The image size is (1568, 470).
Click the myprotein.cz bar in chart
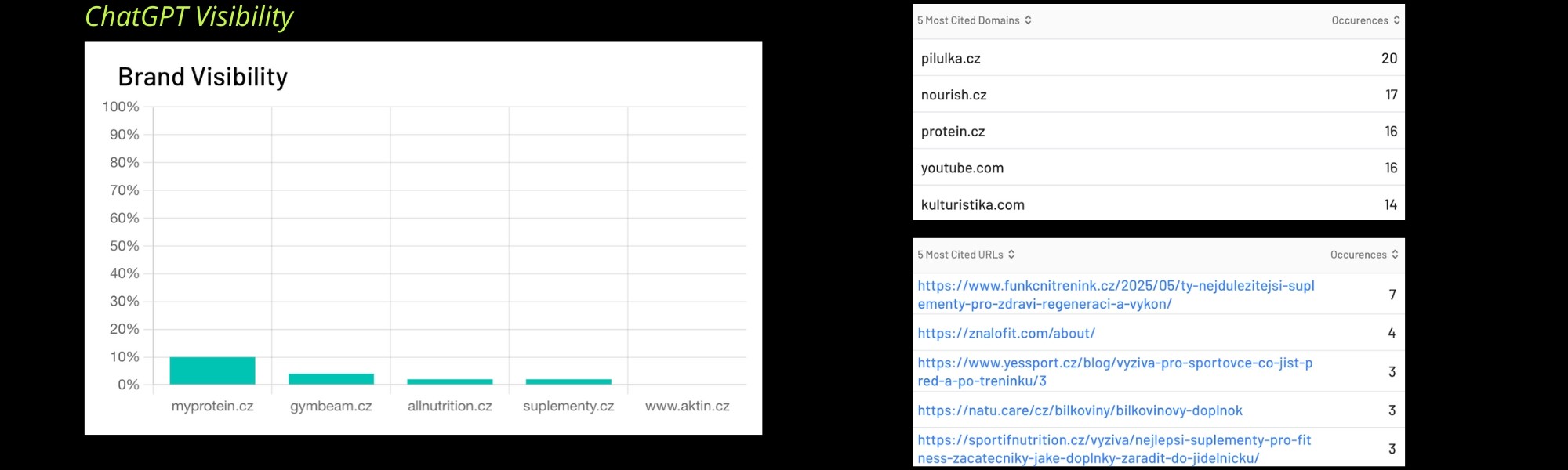click(212, 371)
